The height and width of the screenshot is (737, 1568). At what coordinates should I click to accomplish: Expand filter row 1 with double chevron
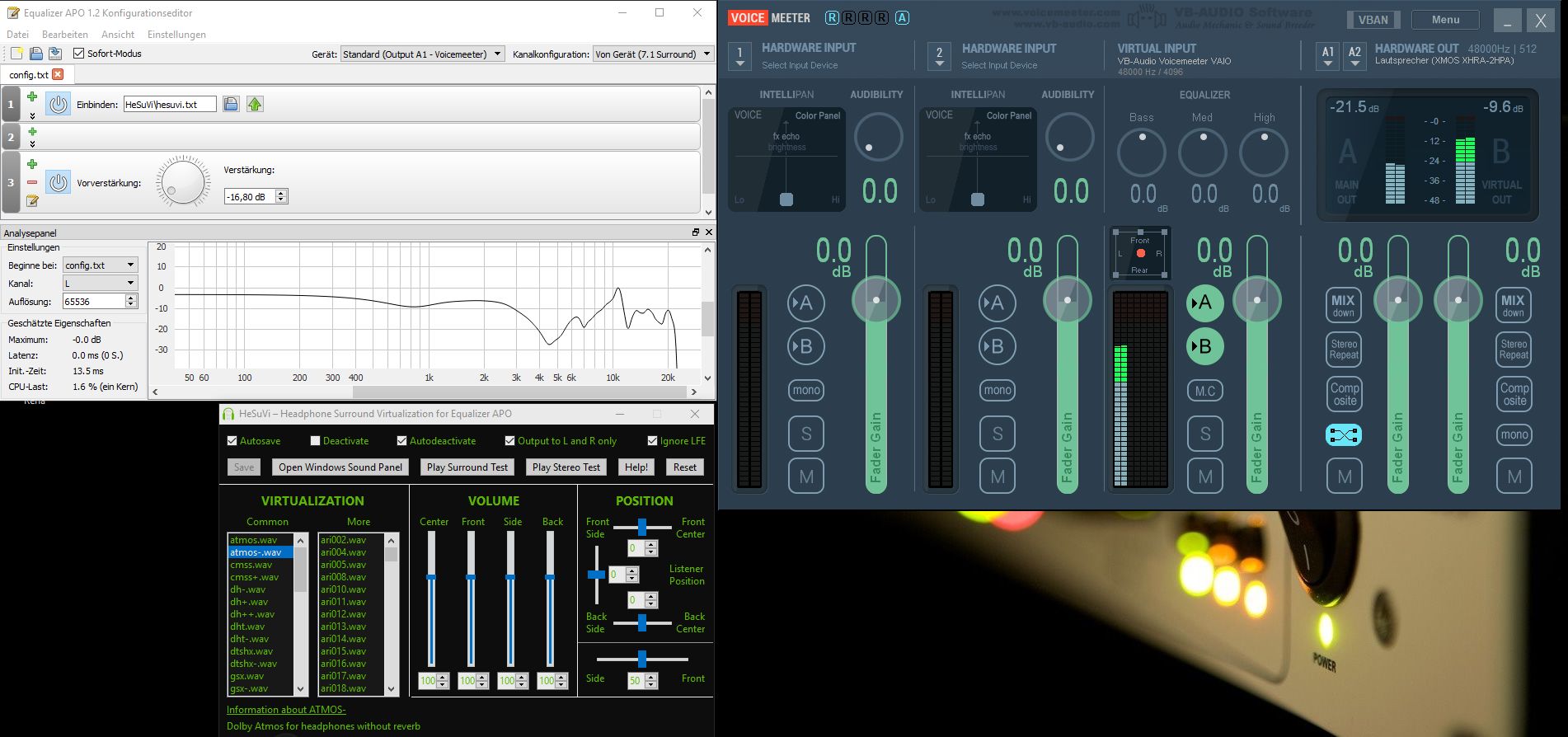tap(32, 115)
